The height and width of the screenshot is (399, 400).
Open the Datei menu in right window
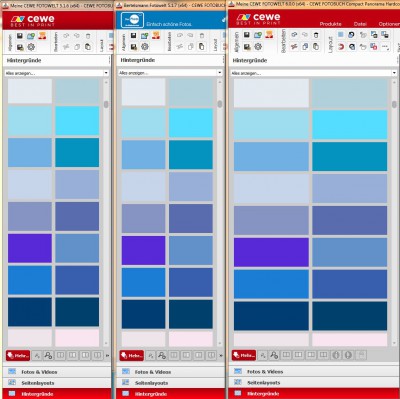pos(360,24)
